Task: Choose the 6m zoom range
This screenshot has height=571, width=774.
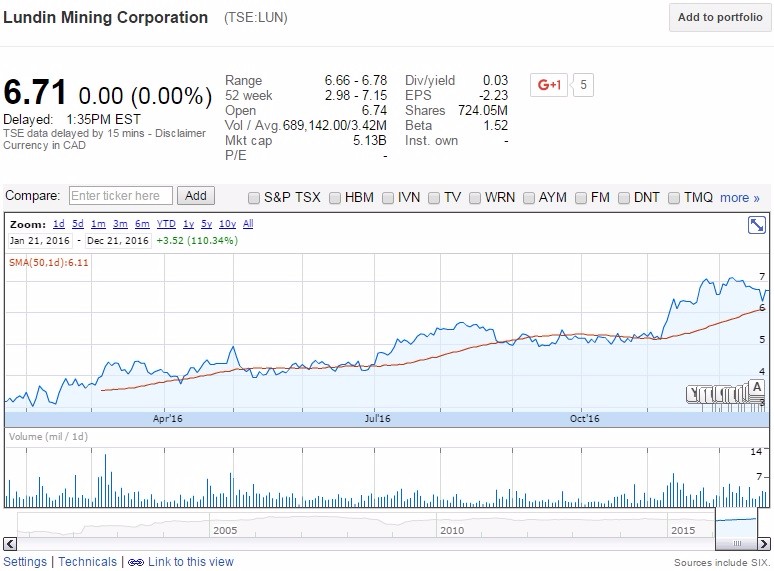Action: point(142,224)
